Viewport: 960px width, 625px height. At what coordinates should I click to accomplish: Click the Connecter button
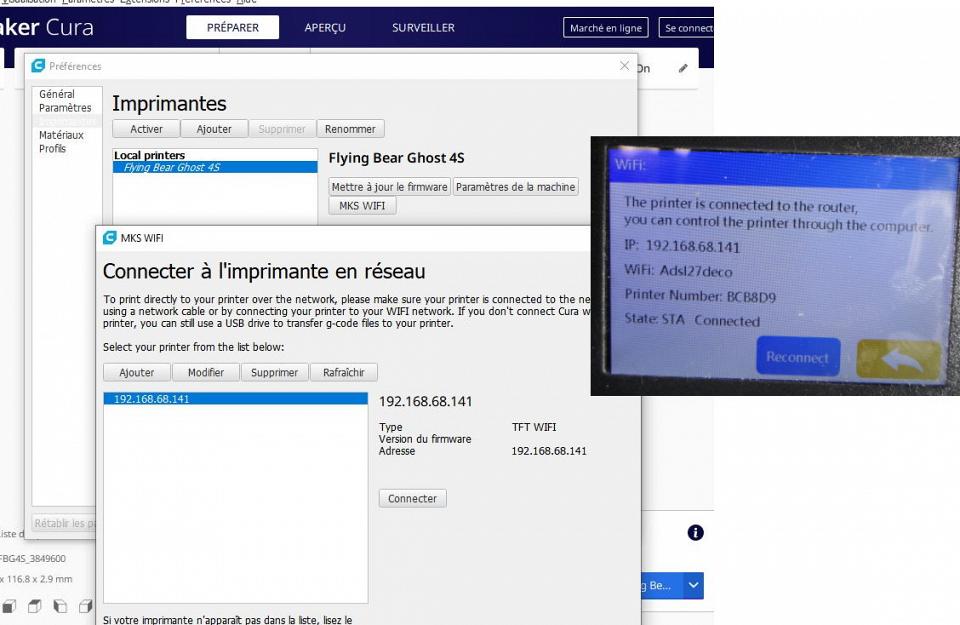413,498
